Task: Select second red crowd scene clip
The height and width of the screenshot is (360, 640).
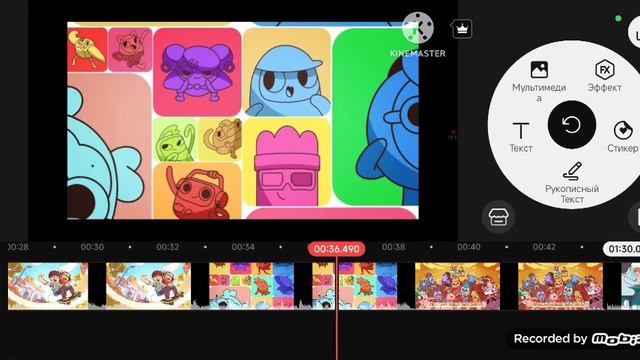Action: (560, 286)
